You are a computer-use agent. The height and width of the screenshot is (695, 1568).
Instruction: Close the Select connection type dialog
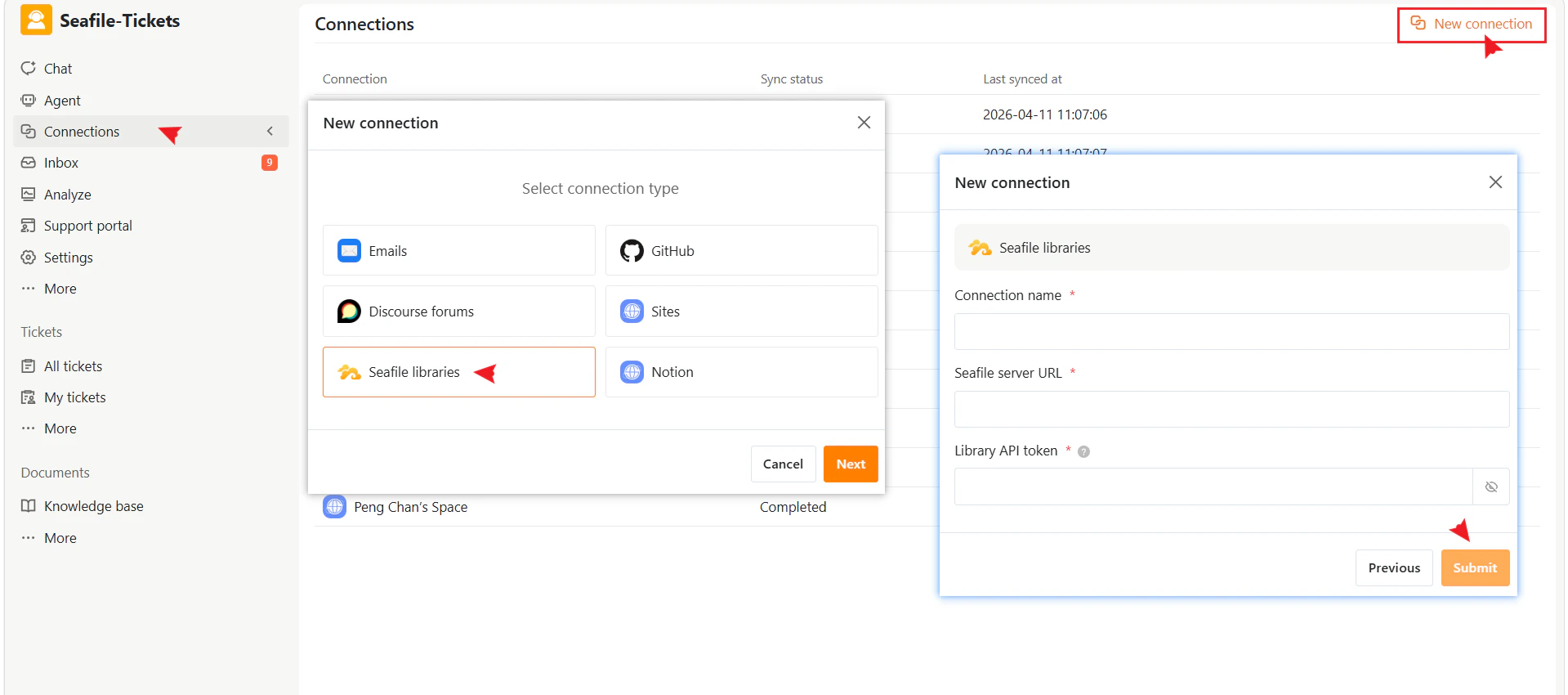[864, 123]
